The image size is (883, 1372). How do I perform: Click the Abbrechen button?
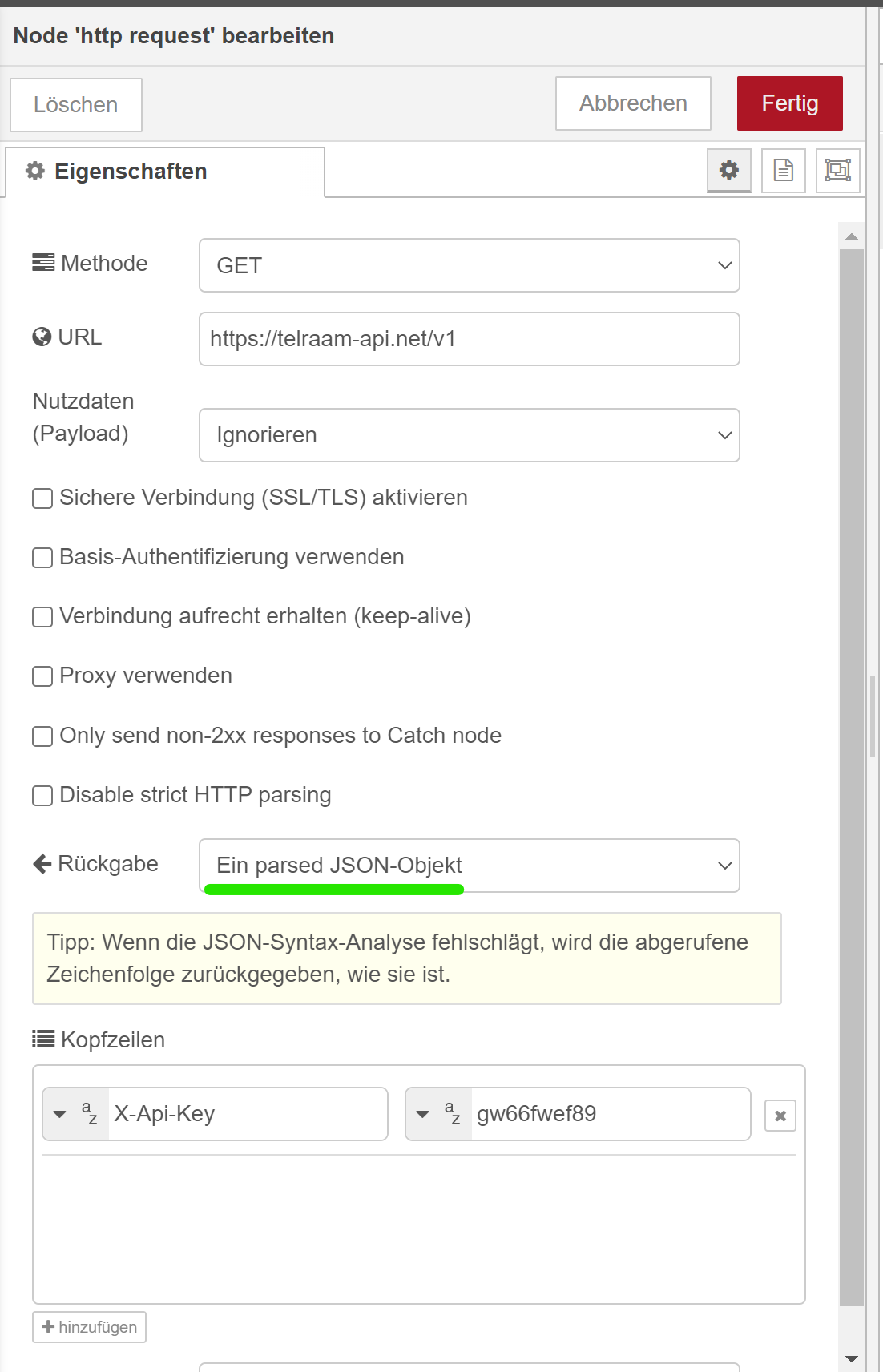633,103
